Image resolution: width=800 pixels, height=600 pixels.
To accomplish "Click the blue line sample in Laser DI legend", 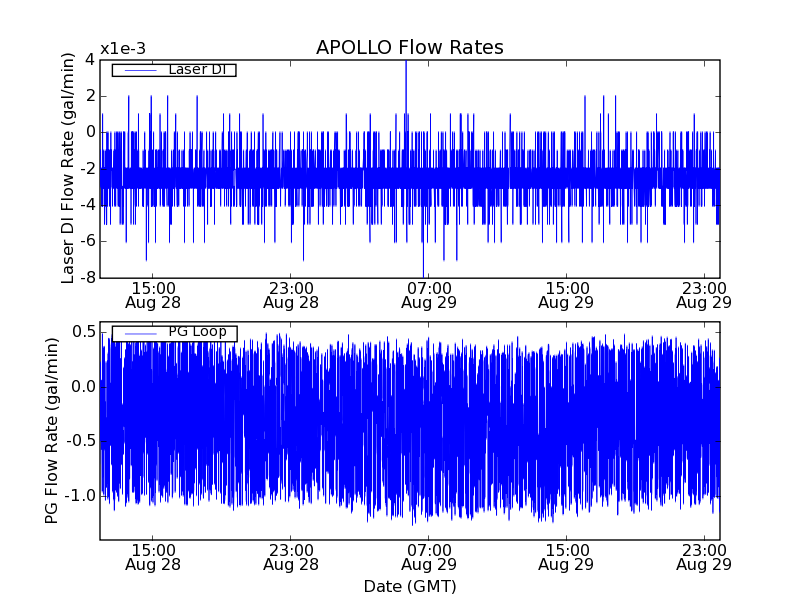I will 138,70.
